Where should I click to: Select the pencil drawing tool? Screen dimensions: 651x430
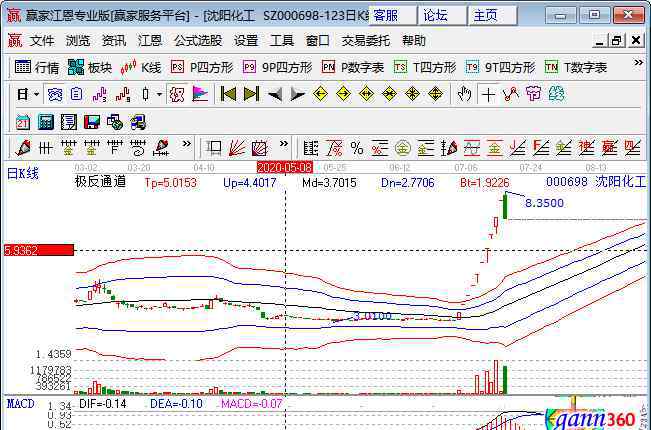coord(23,148)
